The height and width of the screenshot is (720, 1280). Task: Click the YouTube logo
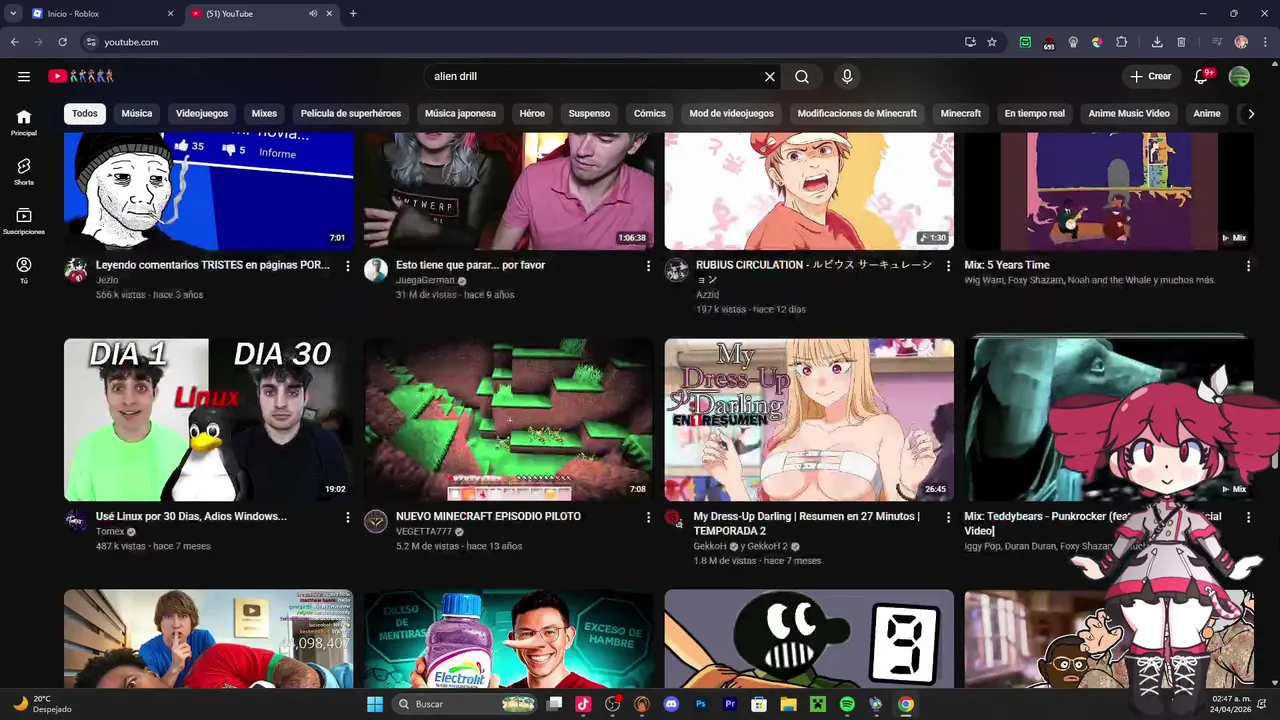81,76
